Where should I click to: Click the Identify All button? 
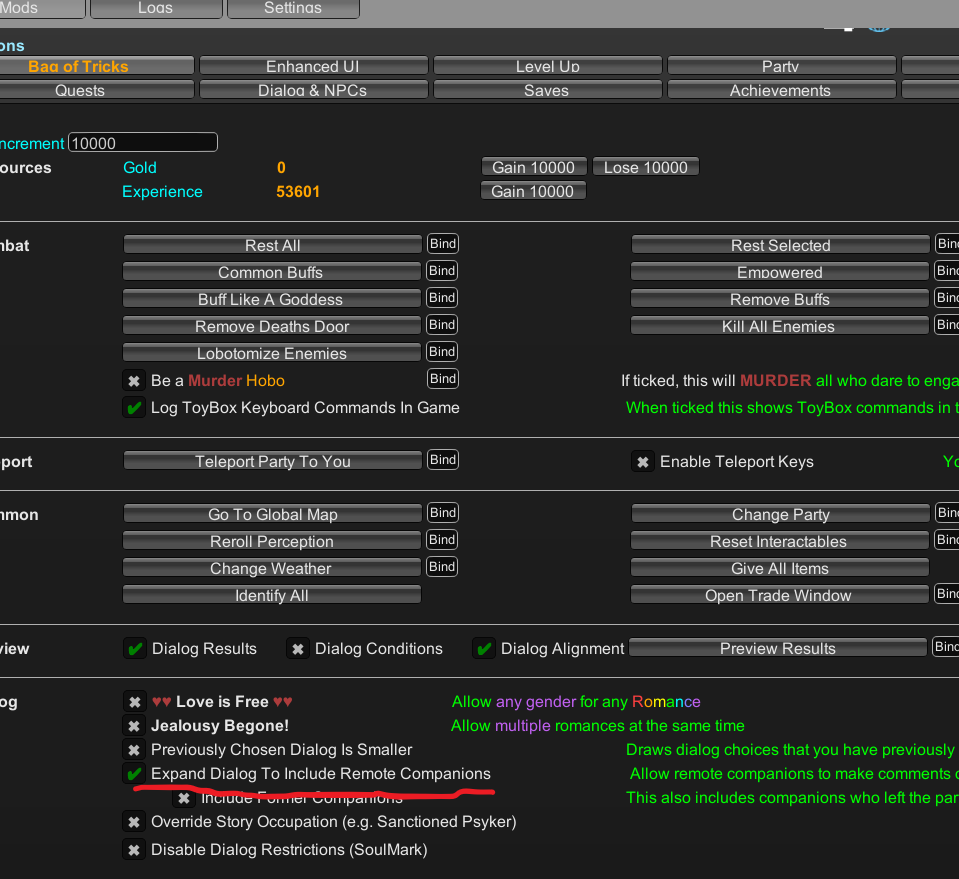click(272, 595)
